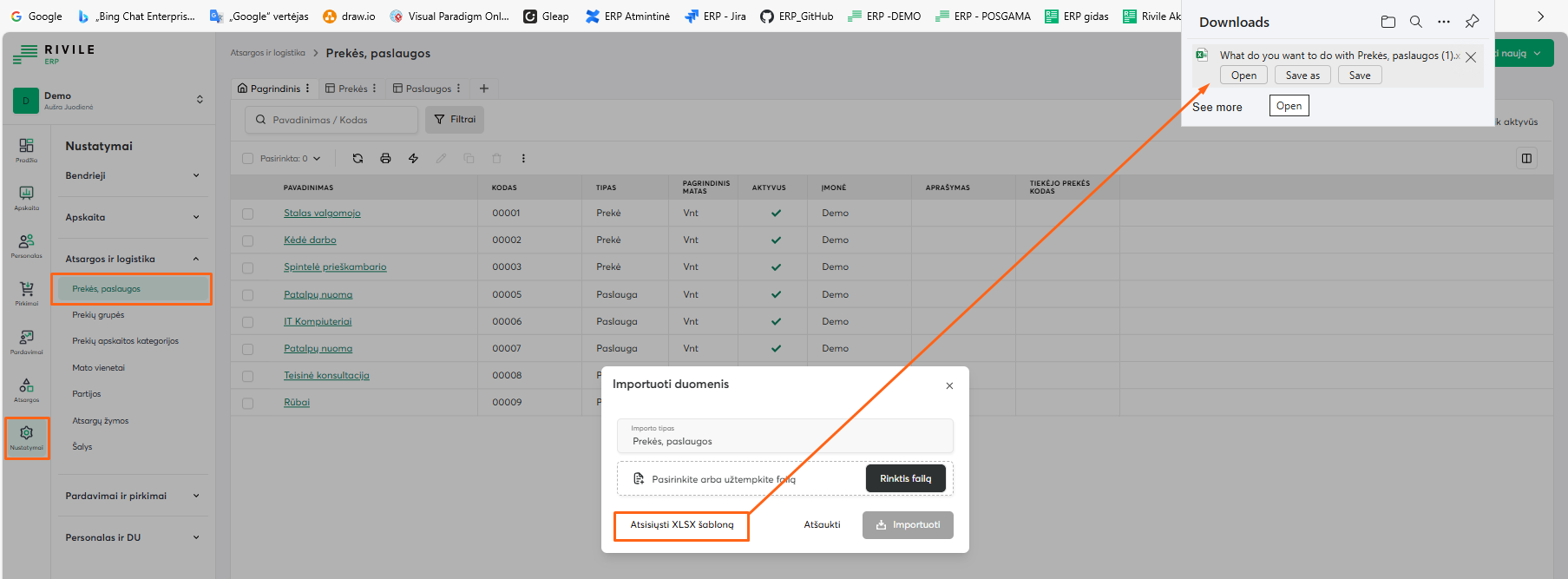Image resolution: width=1568 pixels, height=579 pixels.
Task: Click the column layout icon
Action: tap(1526, 158)
